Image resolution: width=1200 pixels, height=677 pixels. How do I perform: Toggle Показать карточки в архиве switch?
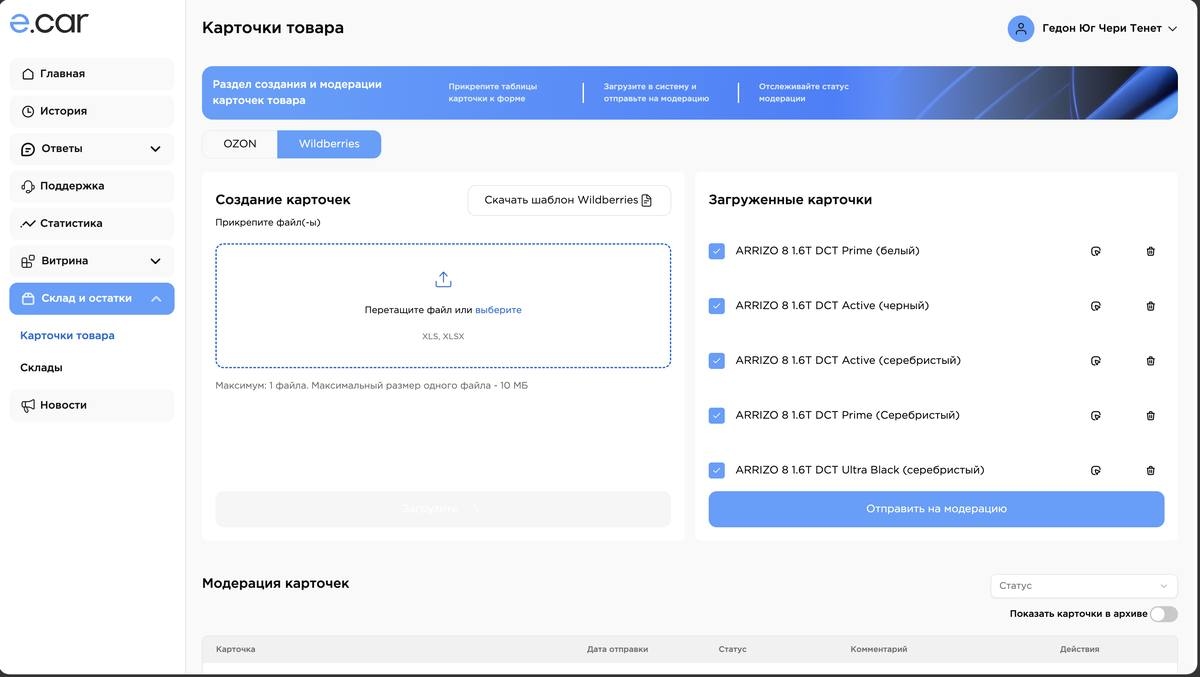(x=1164, y=614)
